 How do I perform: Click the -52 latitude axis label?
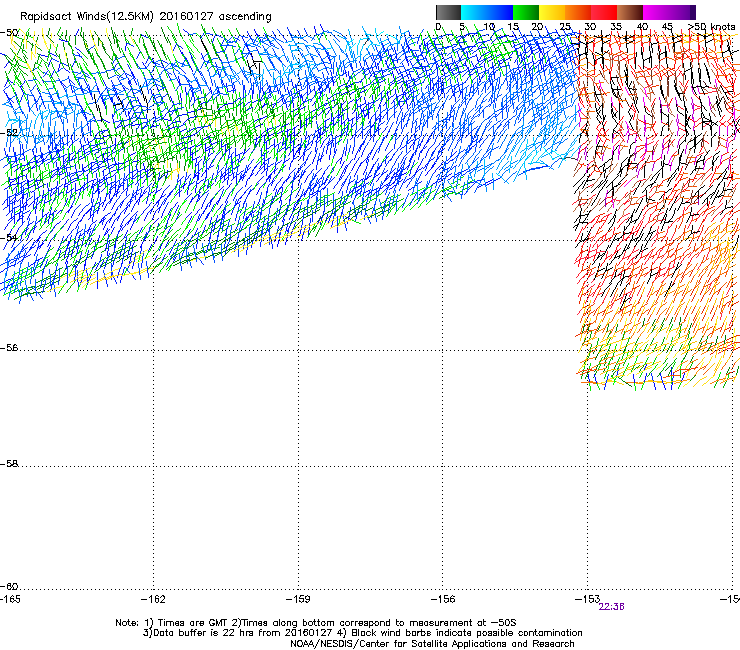point(9,133)
